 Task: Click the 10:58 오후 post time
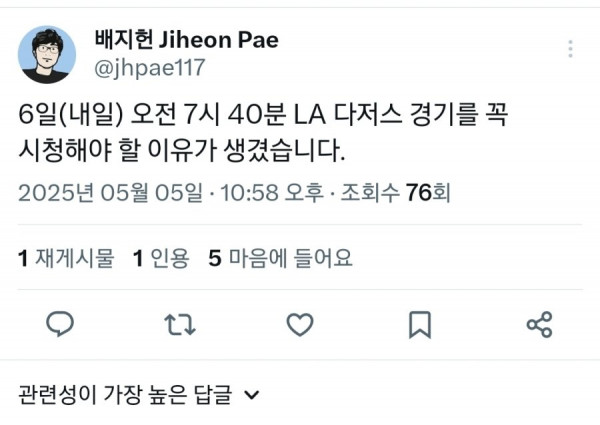pyautogui.click(x=272, y=192)
